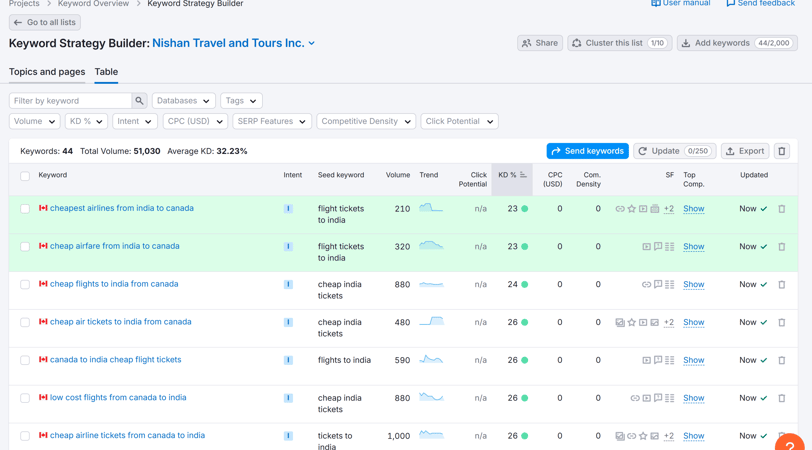The height and width of the screenshot is (450, 812).
Task: Delete the cheapest airlines from india row
Action: click(782, 209)
